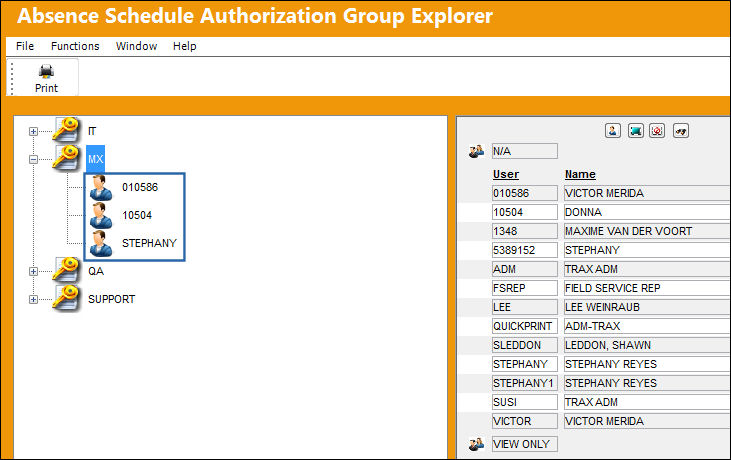Click name field STEPHANY REYES in STEPHANY1 row
Screen dimensions: 731x460
click(x=647, y=383)
